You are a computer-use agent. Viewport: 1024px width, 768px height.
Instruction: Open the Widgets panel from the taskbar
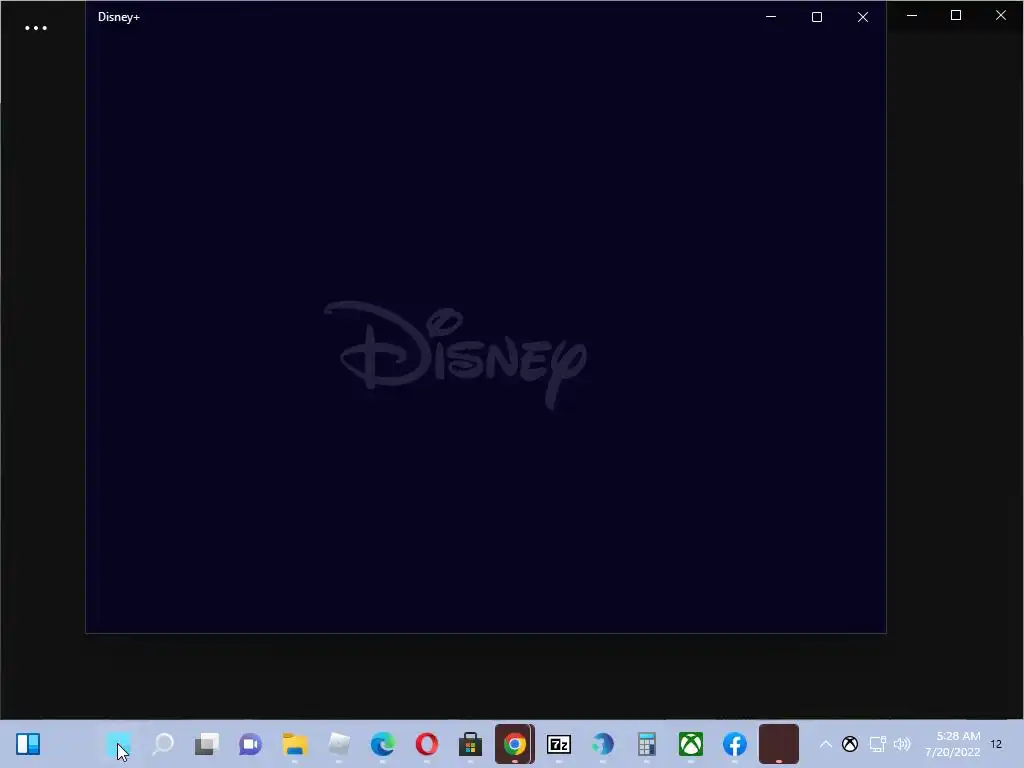pyautogui.click(x=28, y=744)
